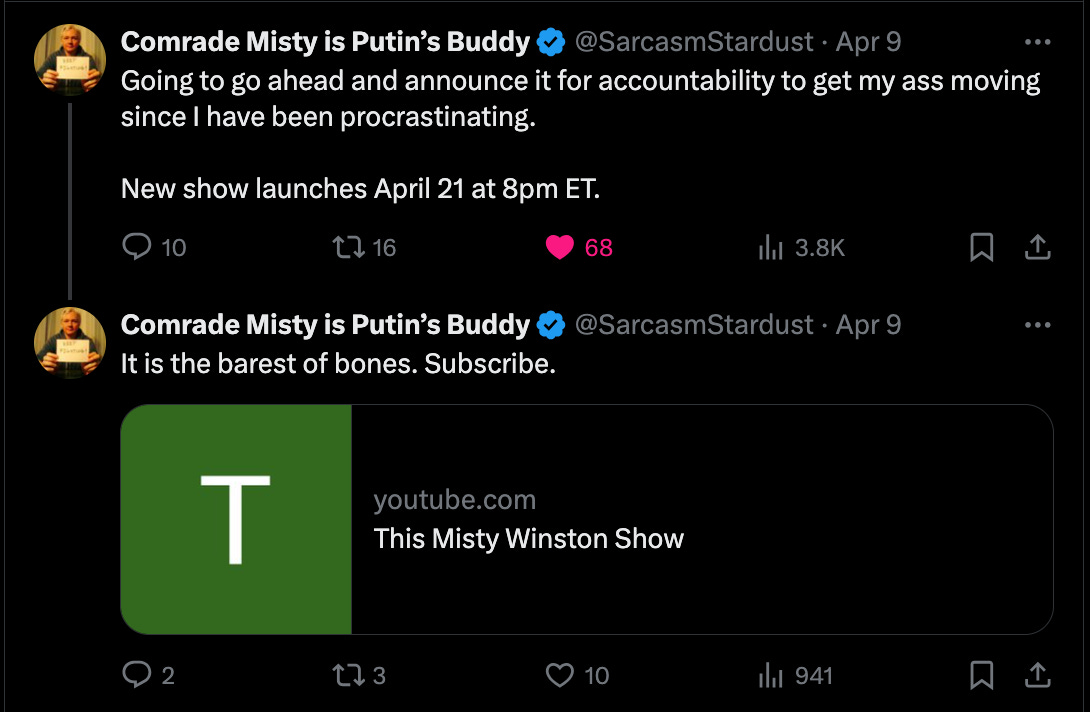Image resolution: width=1090 pixels, height=712 pixels.
Task: Unlike the tweet with 68 likes
Action: pos(559,247)
